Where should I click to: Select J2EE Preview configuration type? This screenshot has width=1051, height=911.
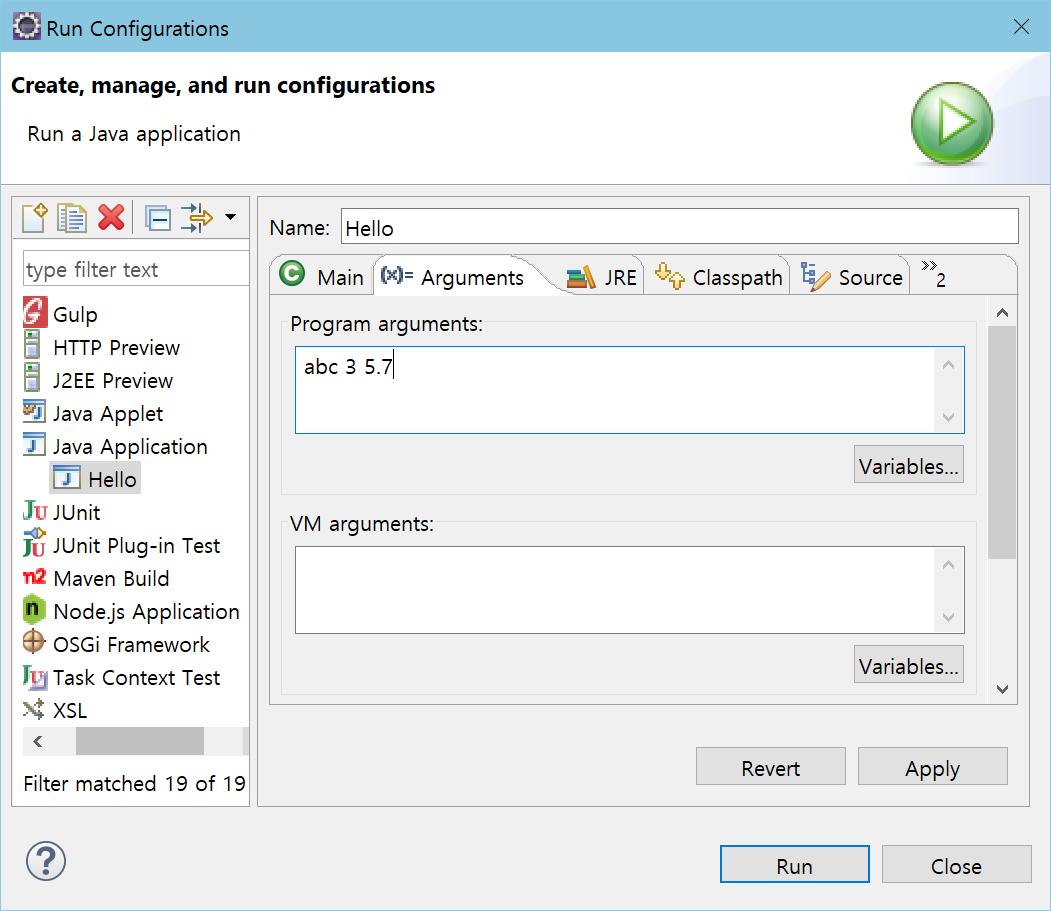point(99,380)
